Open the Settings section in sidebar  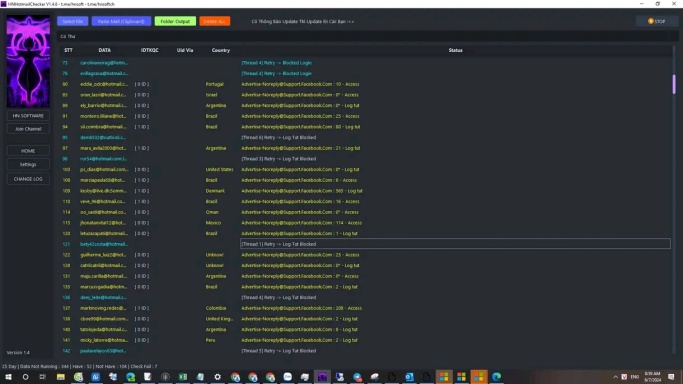coord(28,165)
